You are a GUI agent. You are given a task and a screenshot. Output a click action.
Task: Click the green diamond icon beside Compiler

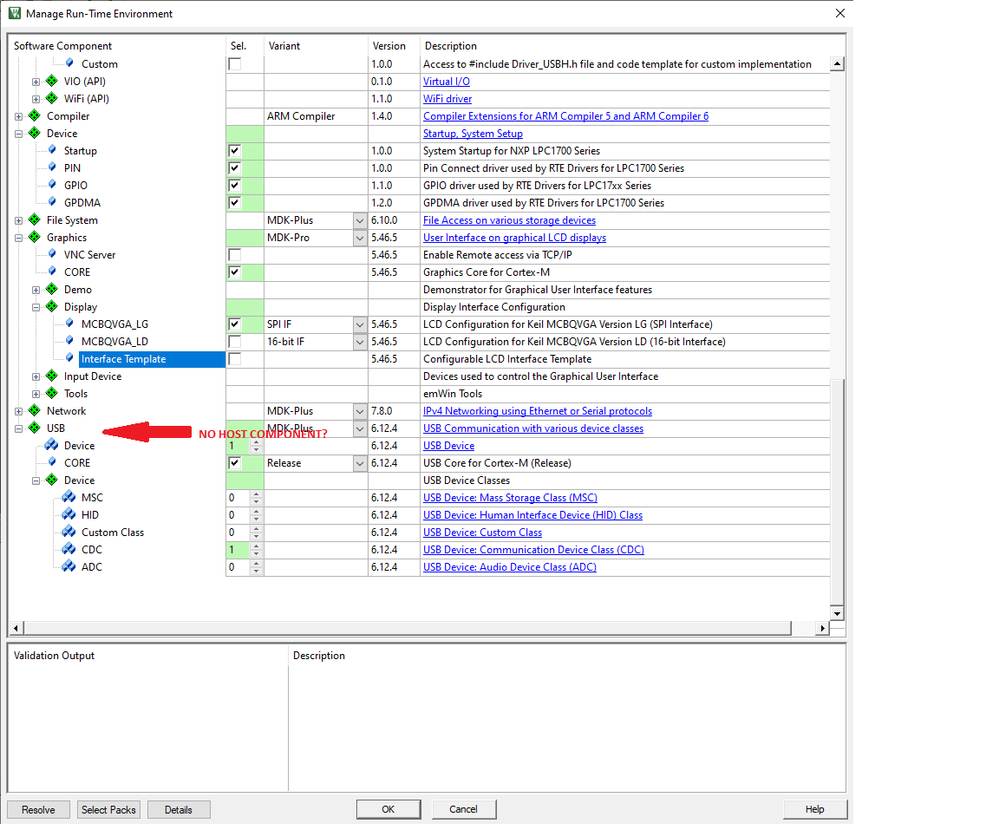click(35, 116)
